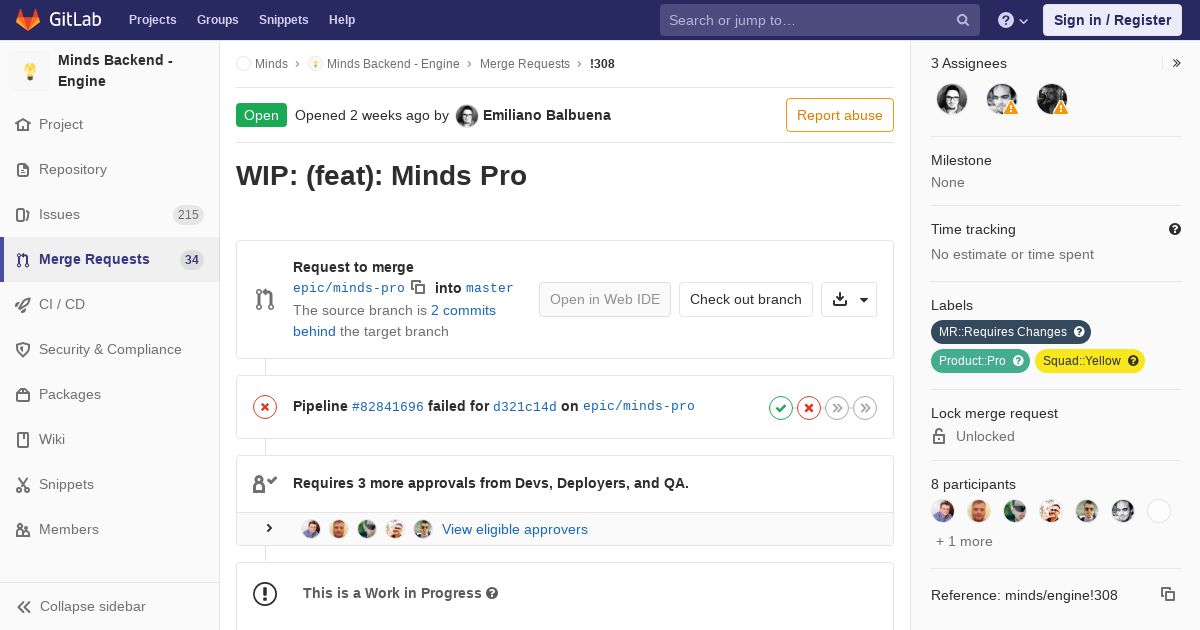Open Wiki in sidebar
The image size is (1200, 630).
coord(110,439)
